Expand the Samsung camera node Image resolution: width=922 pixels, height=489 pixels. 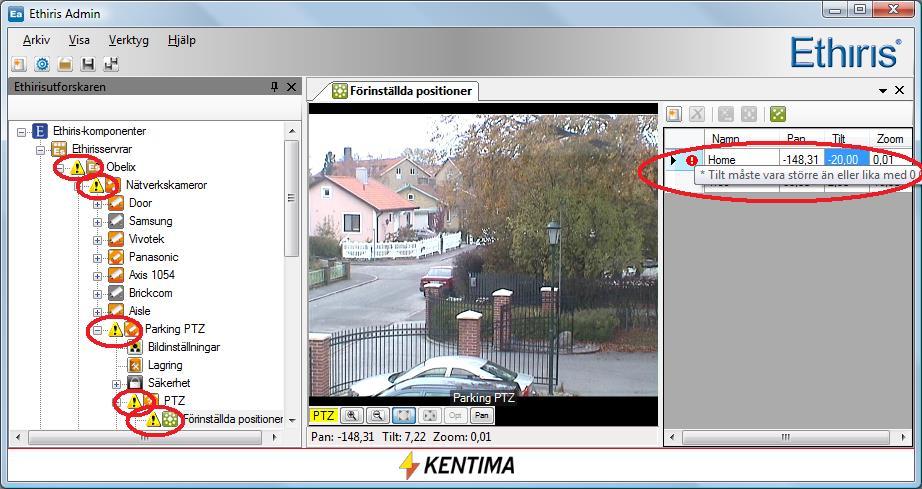pyautogui.click(x=97, y=222)
